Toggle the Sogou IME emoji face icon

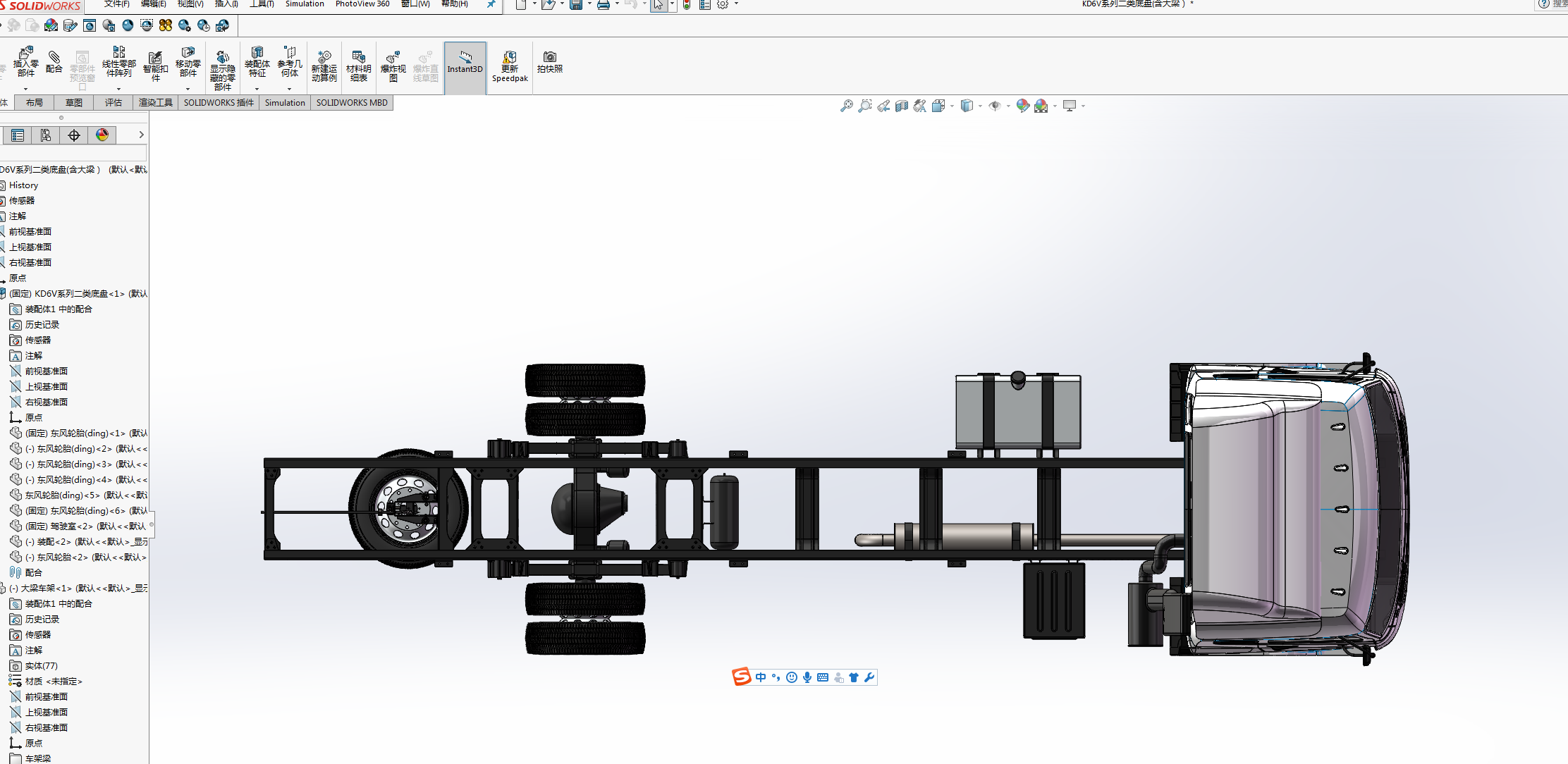point(792,677)
